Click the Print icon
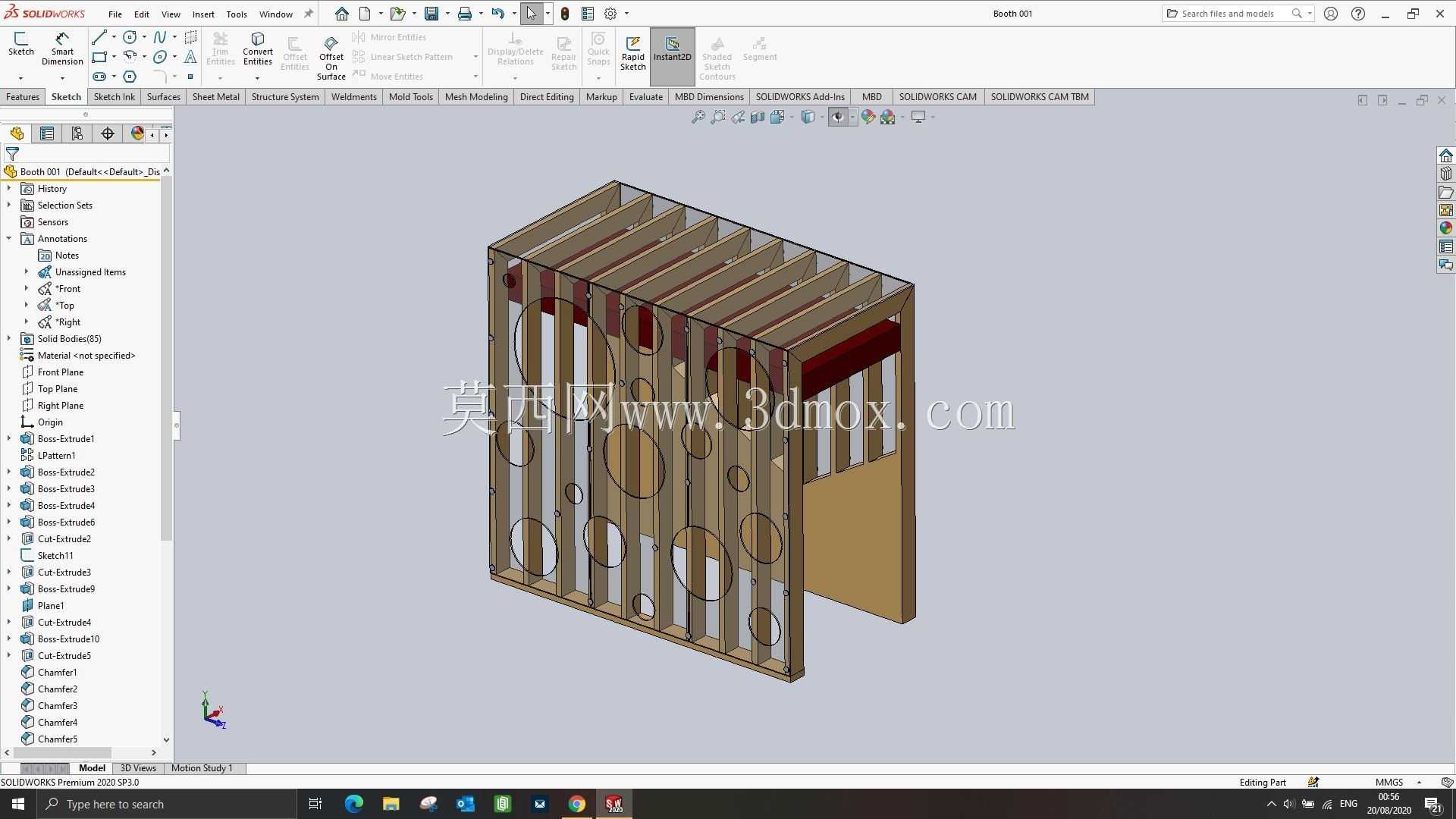The width and height of the screenshot is (1456, 819). coord(465,14)
